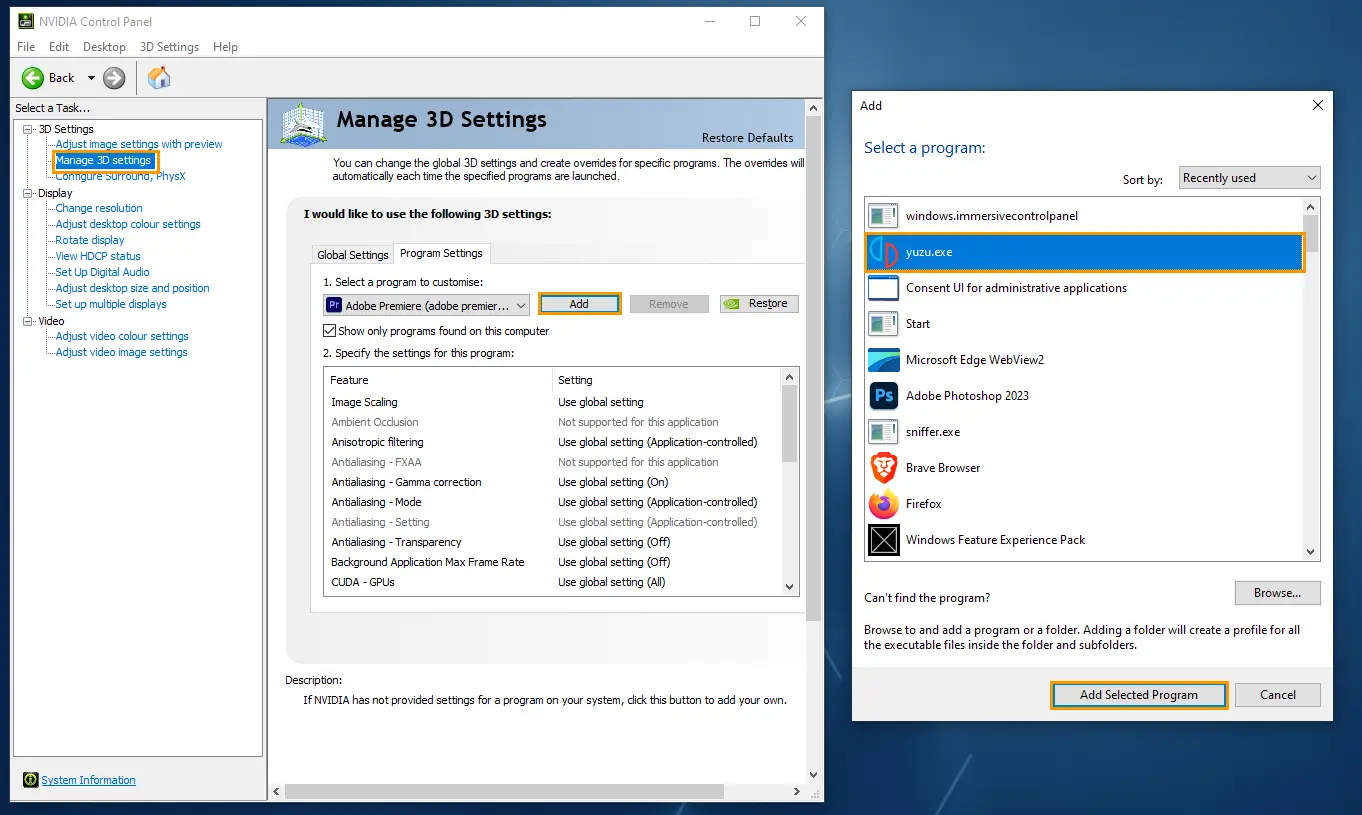This screenshot has height=815, width=1362.
Task: Collapse the Video tree node
Action: tap(28, 321)
